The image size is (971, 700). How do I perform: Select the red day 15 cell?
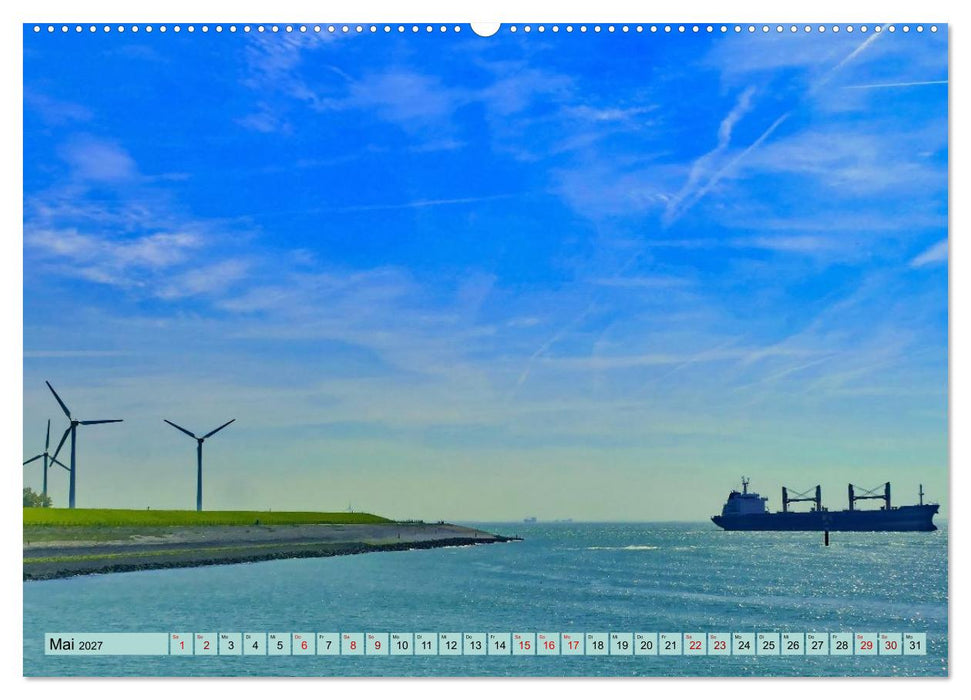tap(524, 644)
